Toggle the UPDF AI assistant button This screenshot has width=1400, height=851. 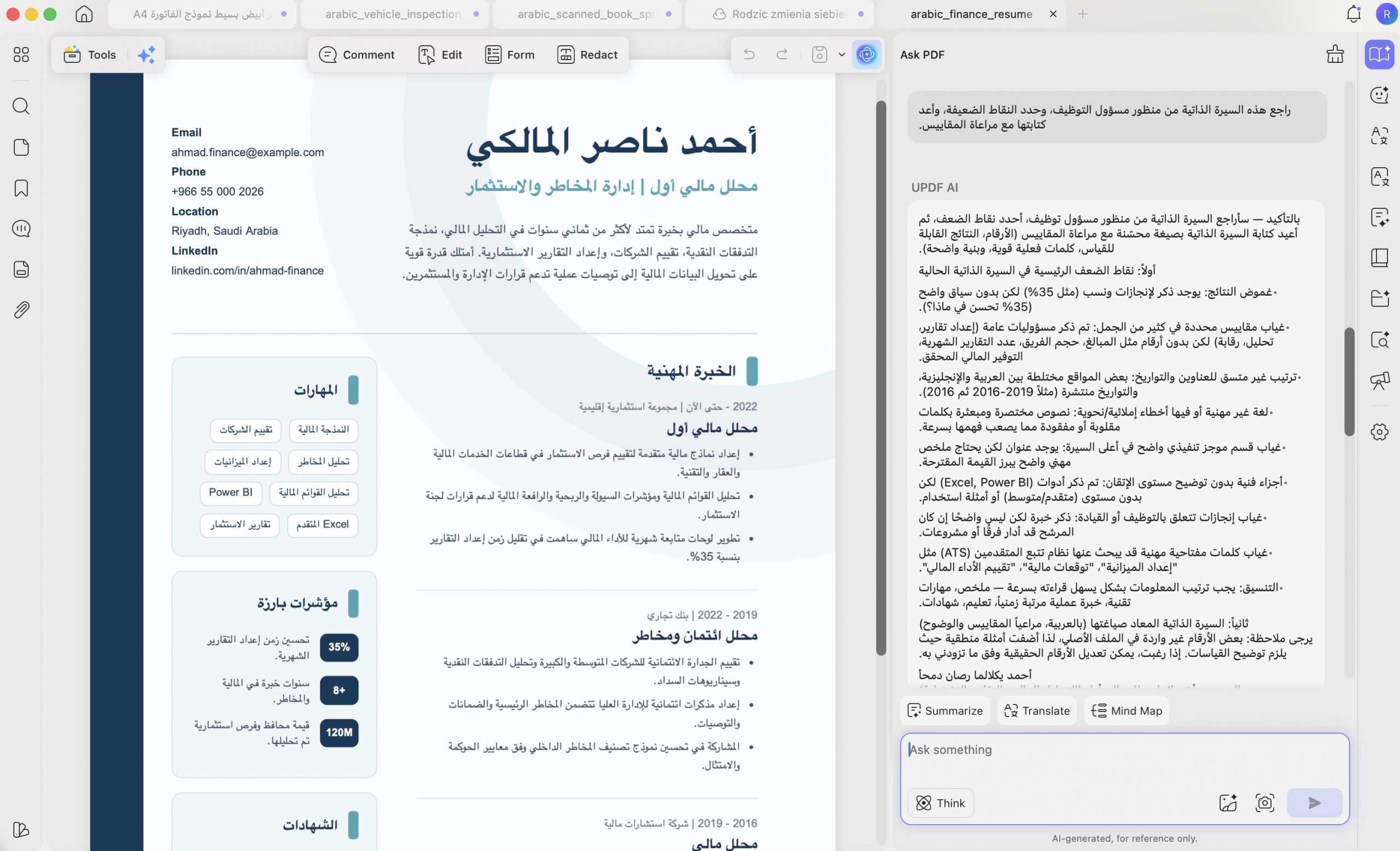(x=866, y=55)
